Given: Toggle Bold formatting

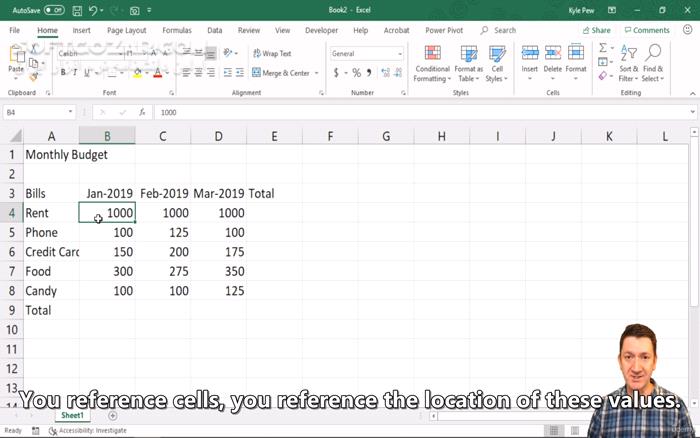Looking at the screenshot, I should pos(63,72).
